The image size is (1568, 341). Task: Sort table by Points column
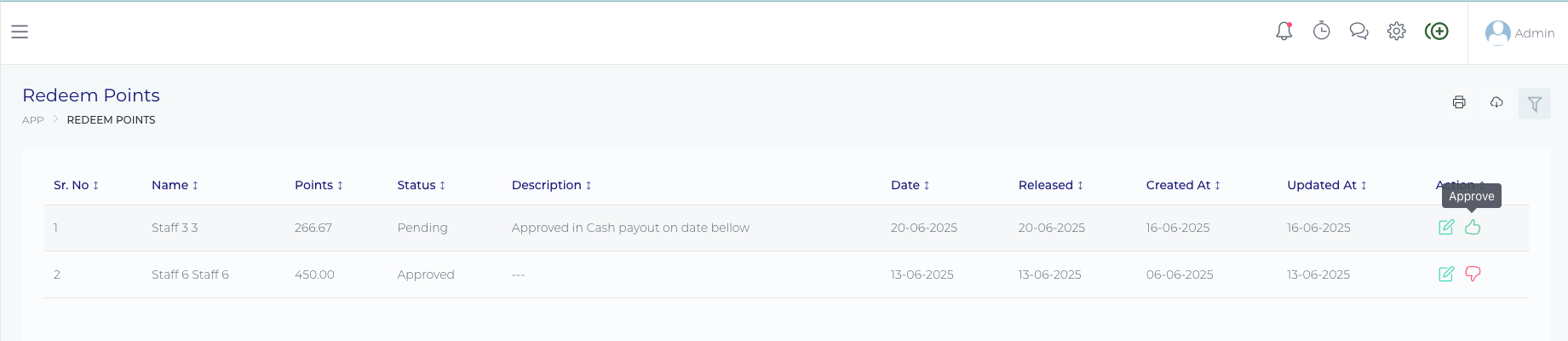click(319, 185)
